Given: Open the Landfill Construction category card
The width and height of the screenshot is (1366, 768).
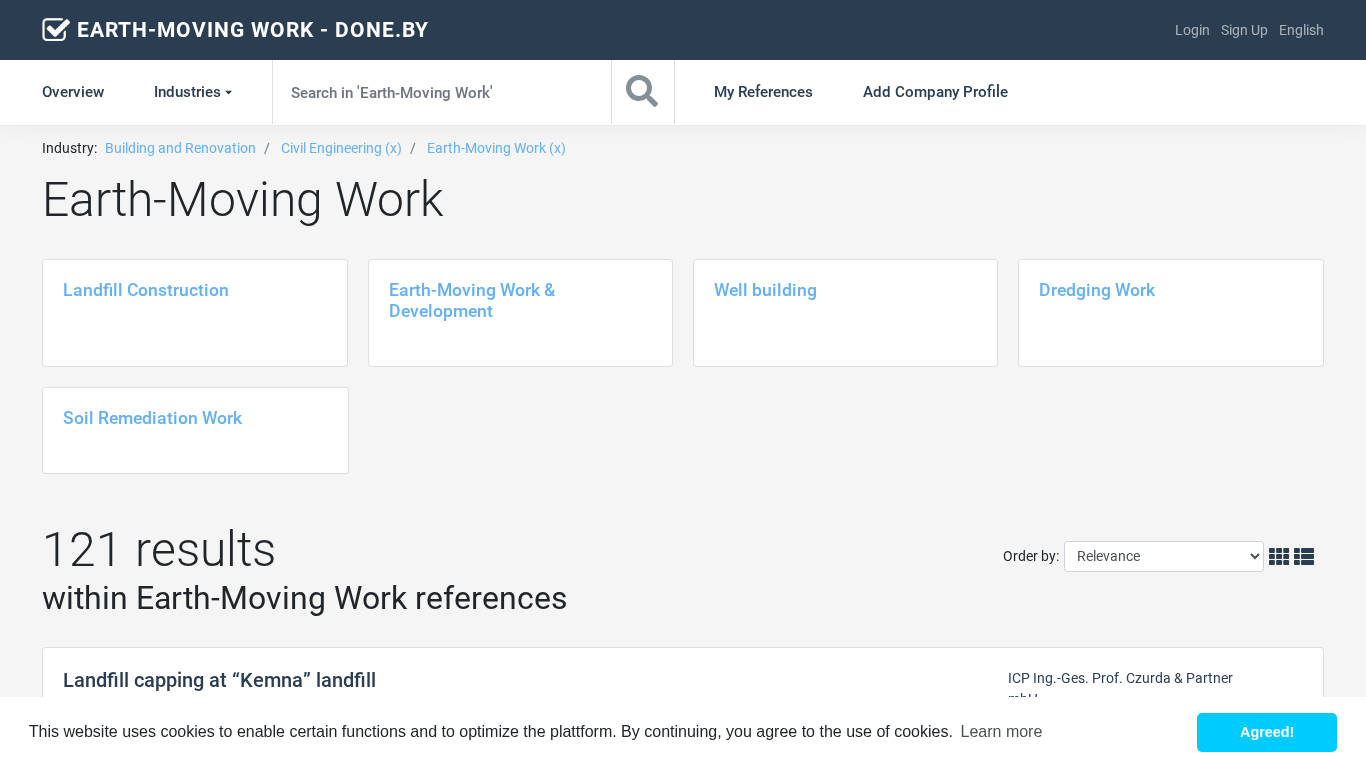Looking at the screenshot, I should coord(146,290).
